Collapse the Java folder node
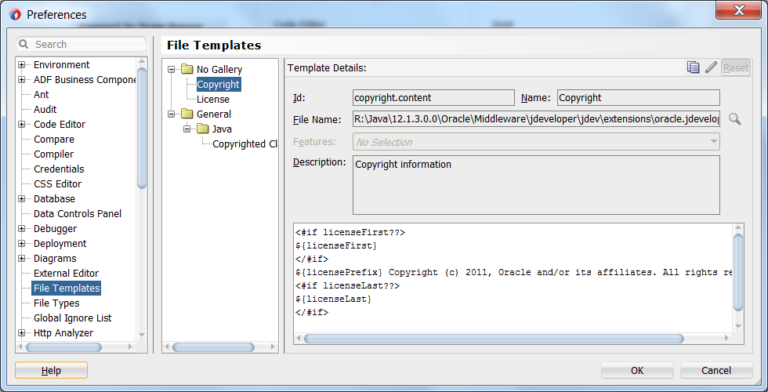The image size is (768, 392). coord(187,129)
